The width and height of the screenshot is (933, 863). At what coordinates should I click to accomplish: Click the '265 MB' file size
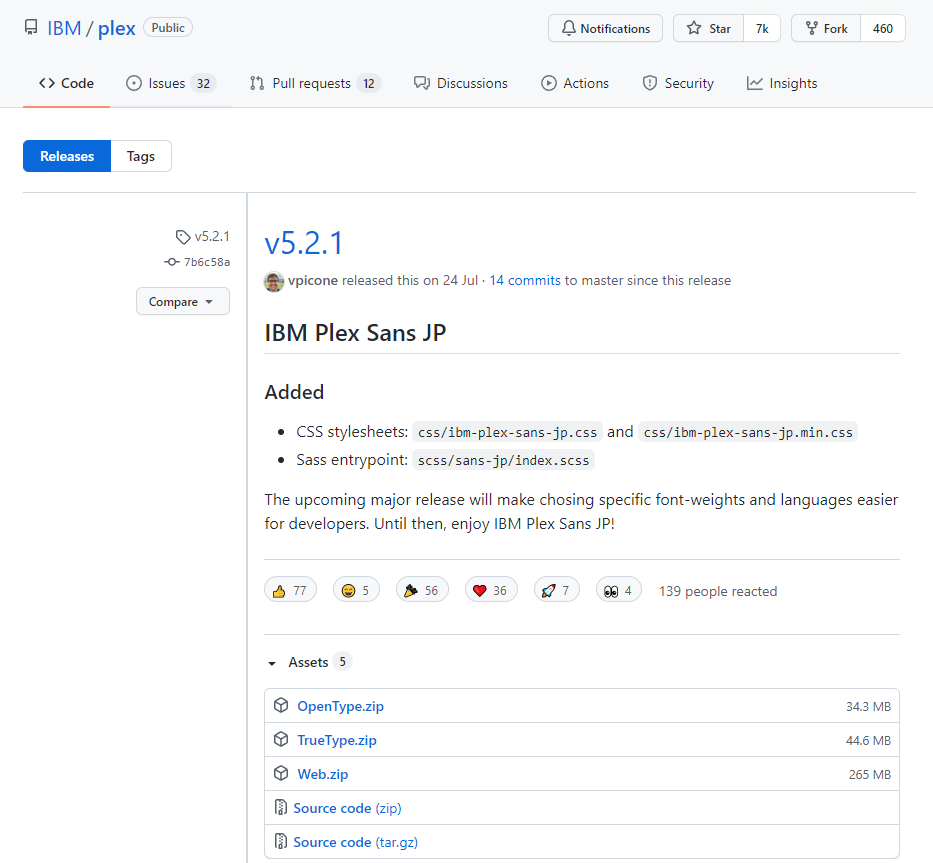click(869, 774)
